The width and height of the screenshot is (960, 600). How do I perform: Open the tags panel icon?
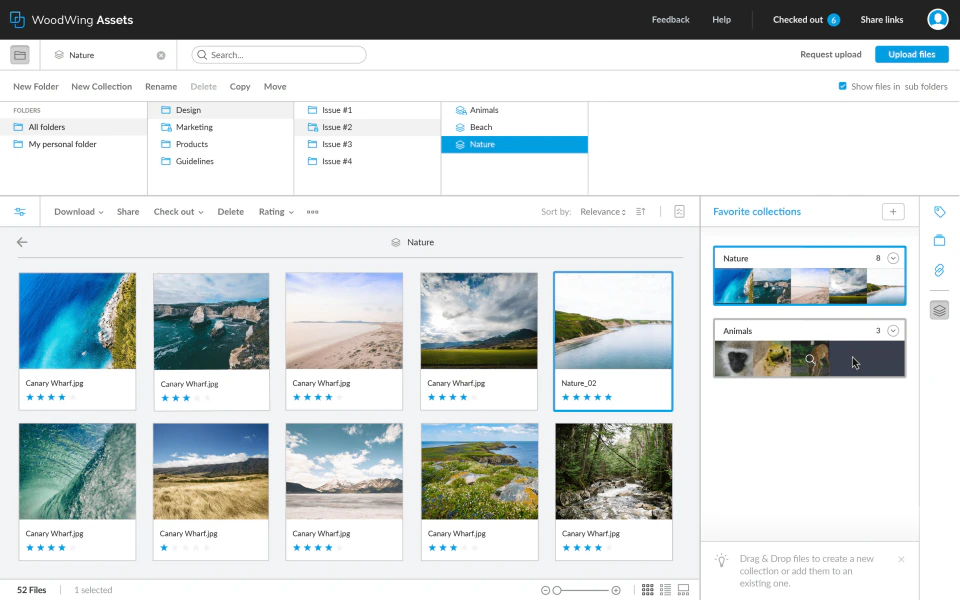(x=939, y=212)
